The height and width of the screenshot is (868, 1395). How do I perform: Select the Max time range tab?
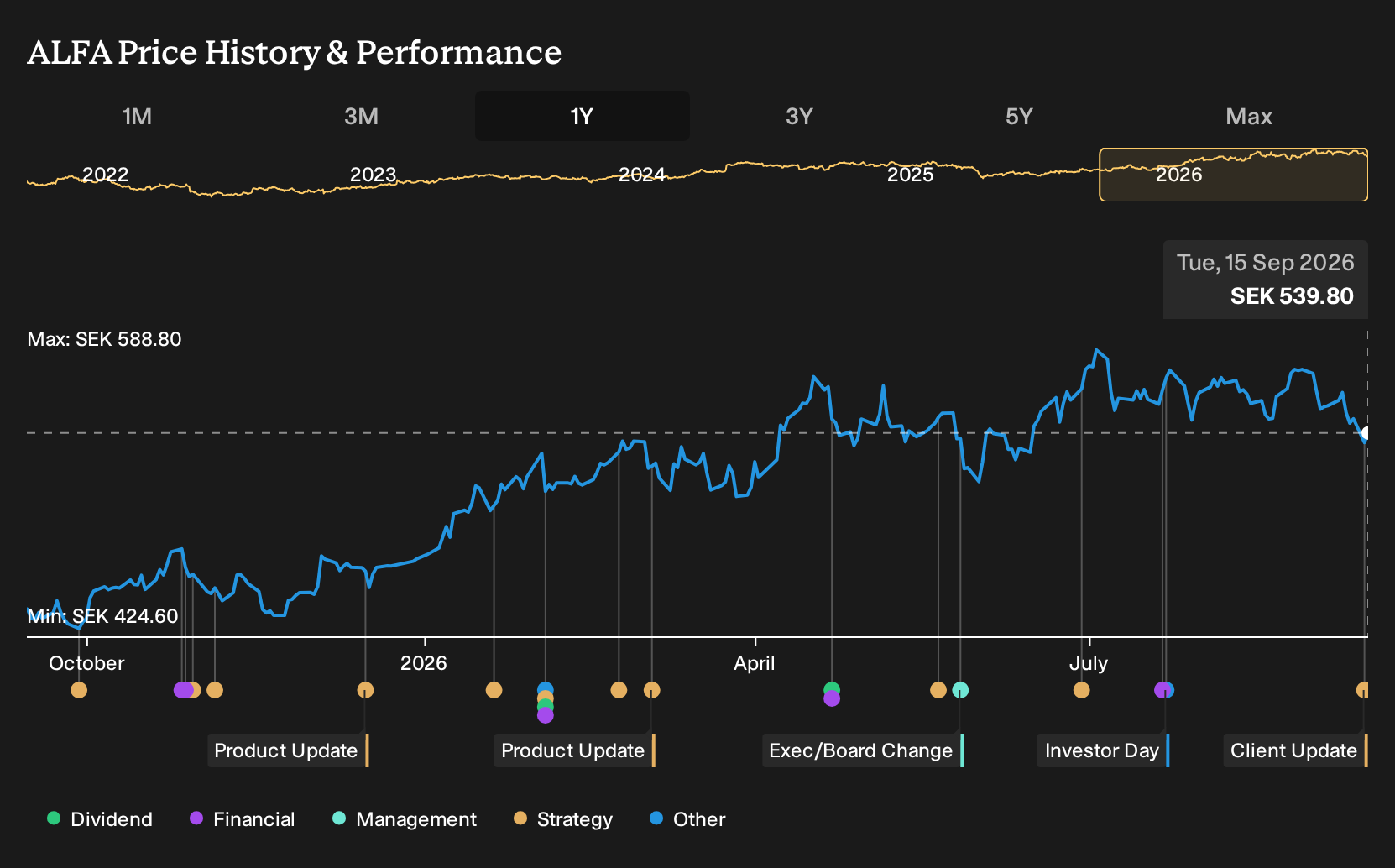(x=1249, y=116)
